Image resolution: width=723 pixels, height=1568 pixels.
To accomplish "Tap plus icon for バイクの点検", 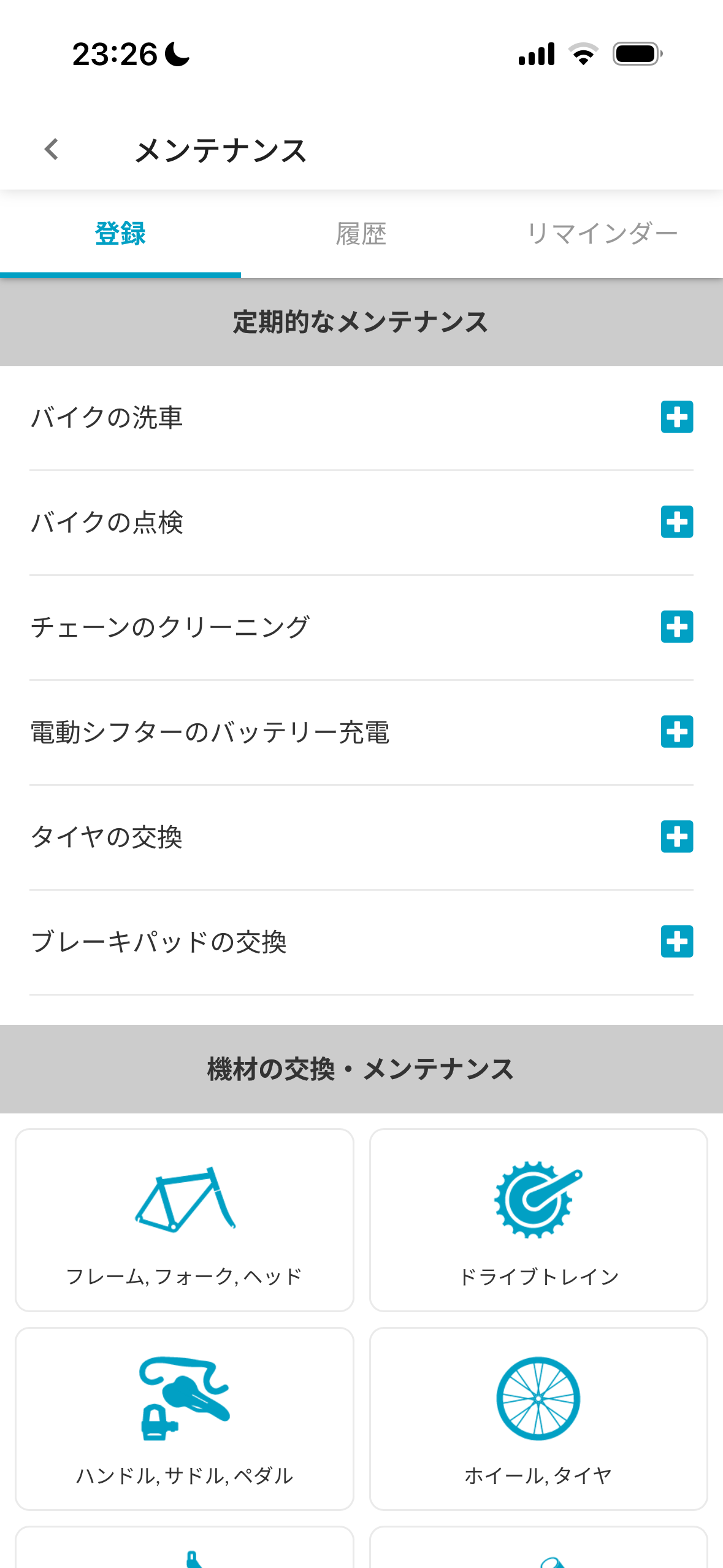I will click(x=676, y=522).
